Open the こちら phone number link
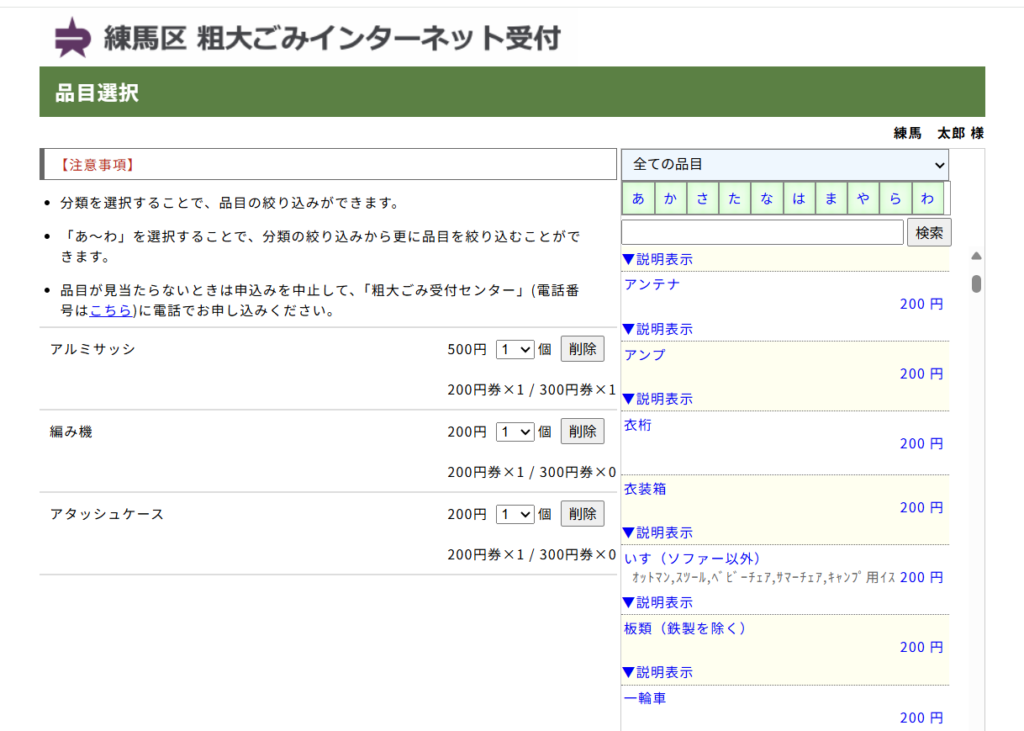Screen dimensions: 1024x731 click(110, 310)
